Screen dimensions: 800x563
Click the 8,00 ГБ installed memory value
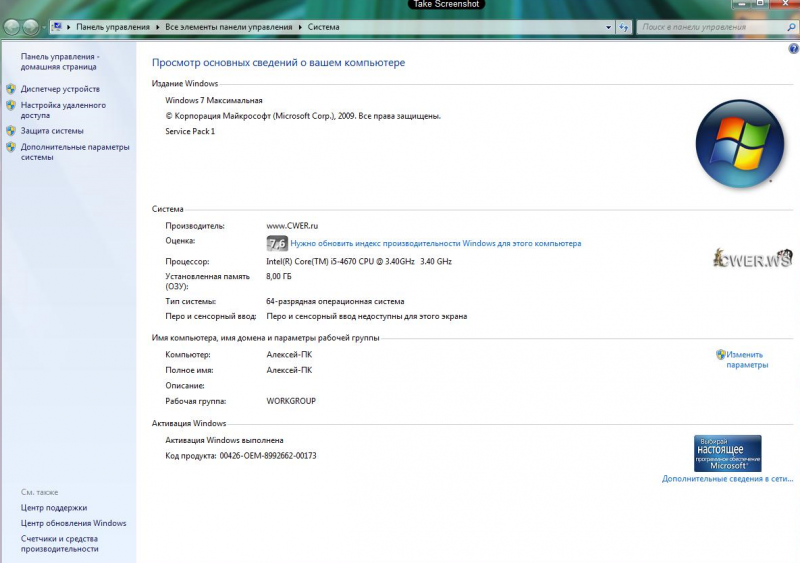click(279, 276)
